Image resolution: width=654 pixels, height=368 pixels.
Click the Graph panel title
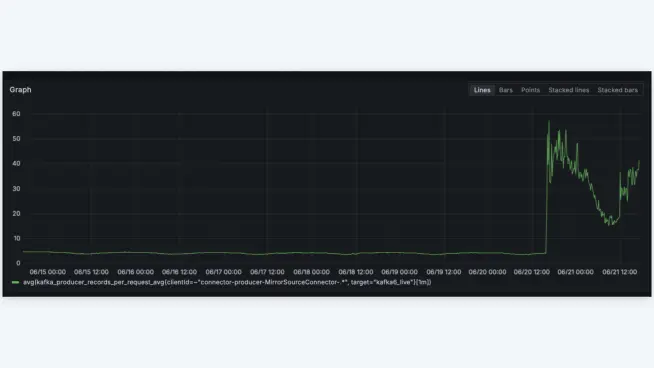[x=20, y=90]
